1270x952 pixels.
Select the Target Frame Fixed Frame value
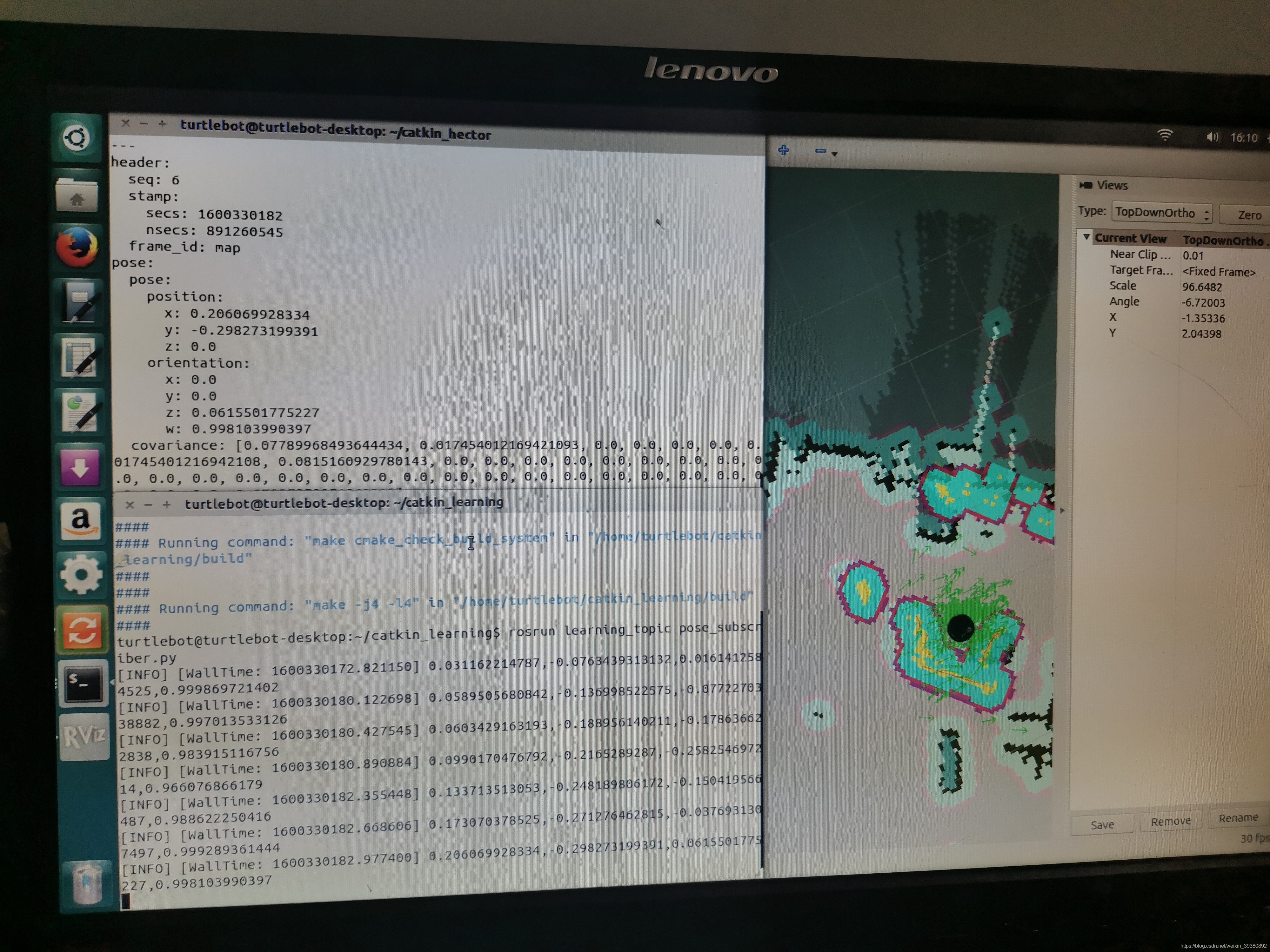tap(1218, 272)
